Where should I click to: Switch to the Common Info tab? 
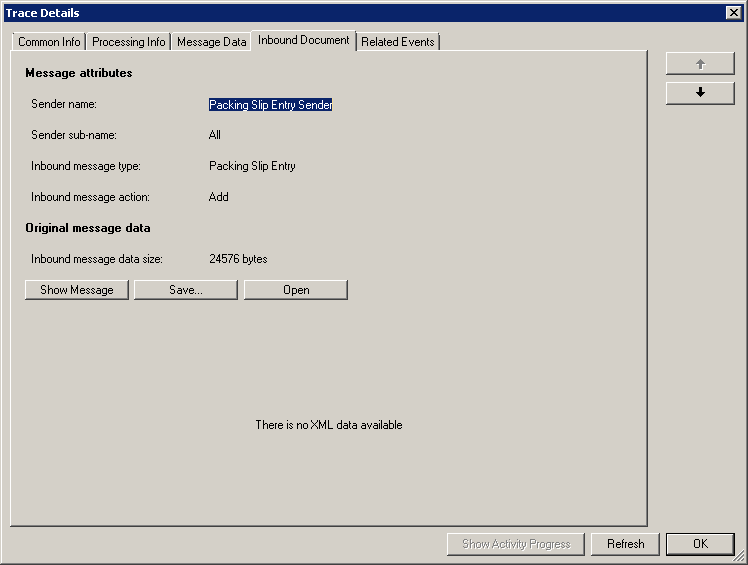click(x=49, y=42)
